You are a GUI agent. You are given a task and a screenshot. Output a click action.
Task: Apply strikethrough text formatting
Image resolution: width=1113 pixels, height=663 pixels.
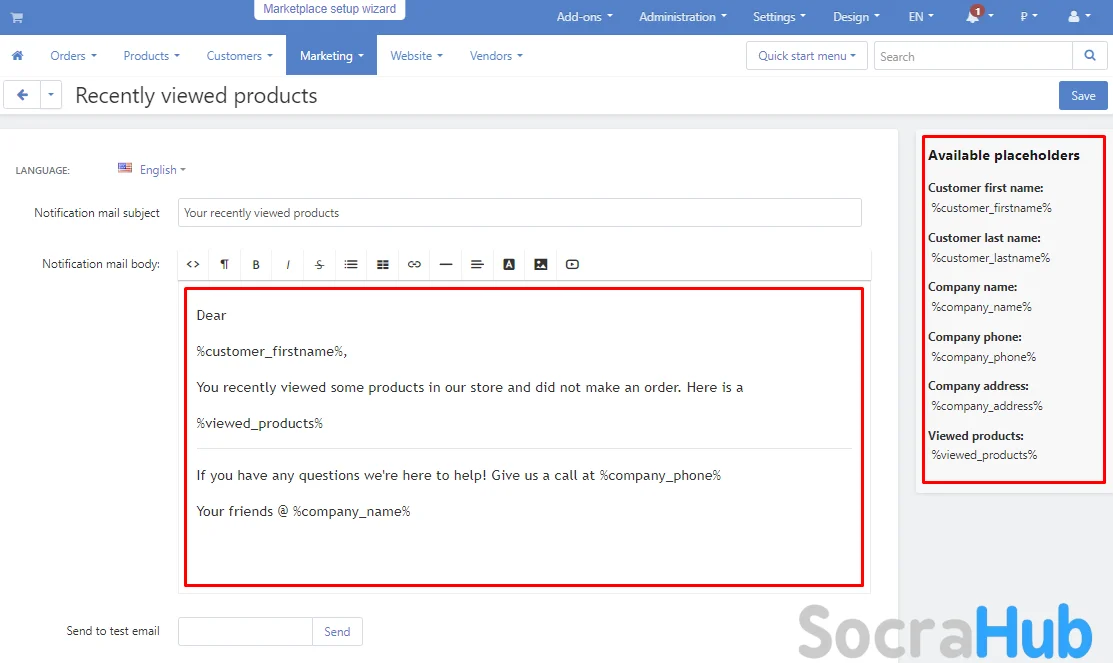(x=319, y=264)
